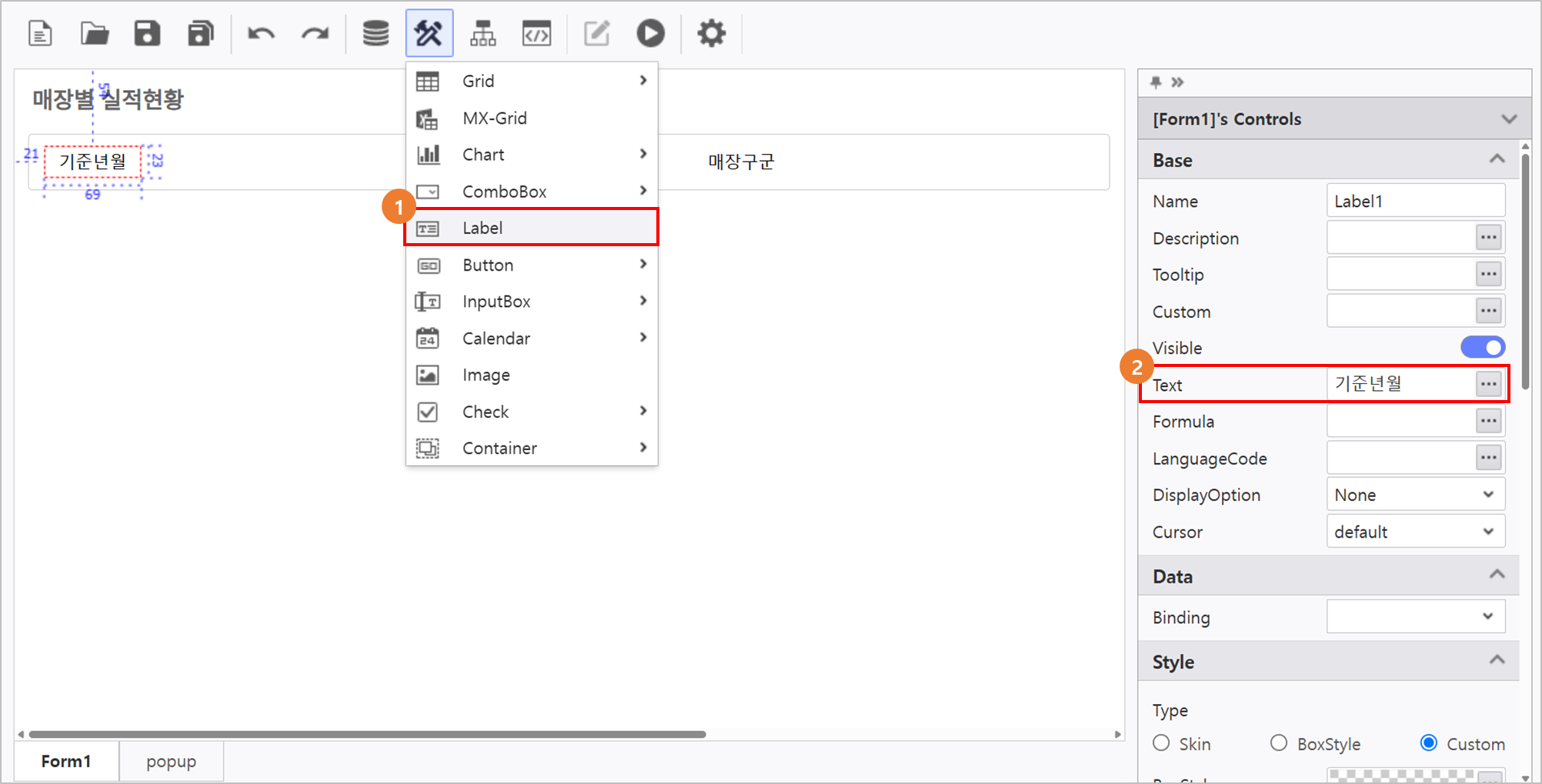Open the DisplayOption dropdown
1542x784 pixels.
click(1415, 495)
